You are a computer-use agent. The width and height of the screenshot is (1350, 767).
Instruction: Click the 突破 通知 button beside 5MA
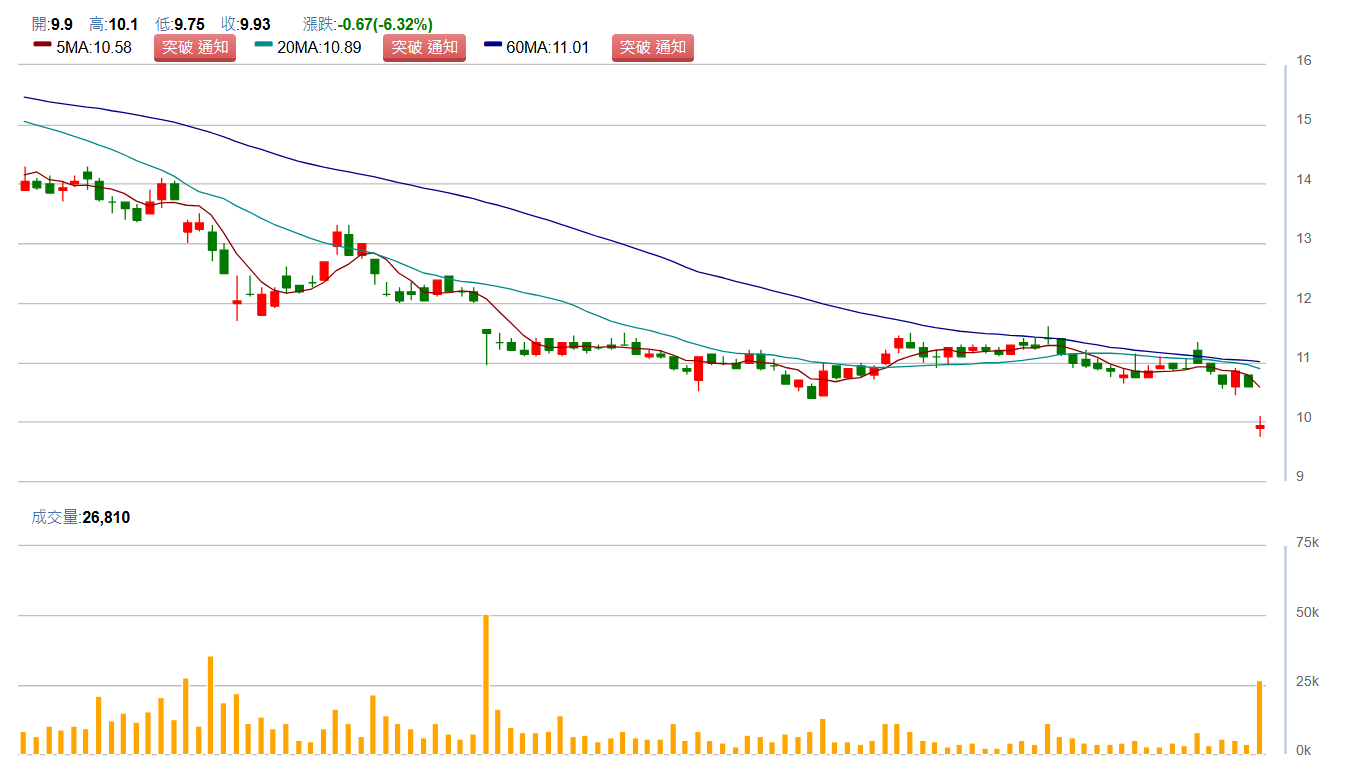tap(195, 47)
